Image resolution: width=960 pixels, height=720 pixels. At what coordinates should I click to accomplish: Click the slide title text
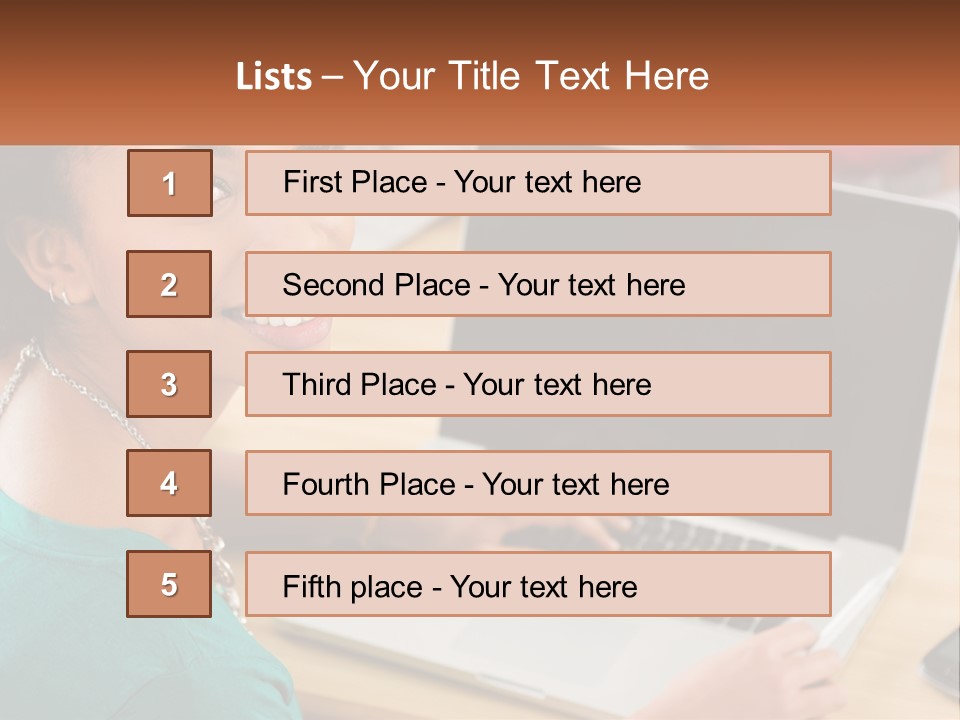[x=472, y=76]
